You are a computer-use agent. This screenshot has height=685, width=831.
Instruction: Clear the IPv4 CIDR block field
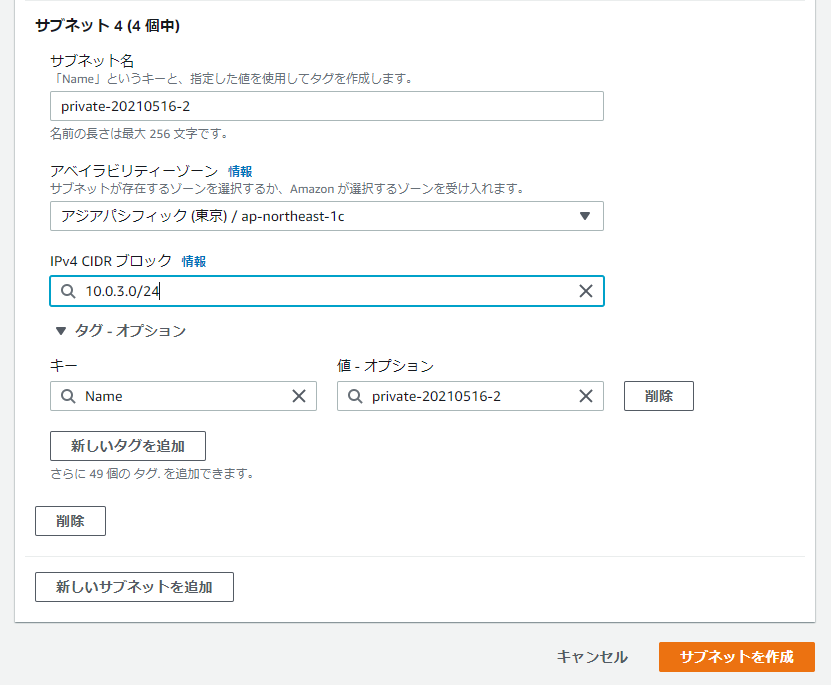586,291
